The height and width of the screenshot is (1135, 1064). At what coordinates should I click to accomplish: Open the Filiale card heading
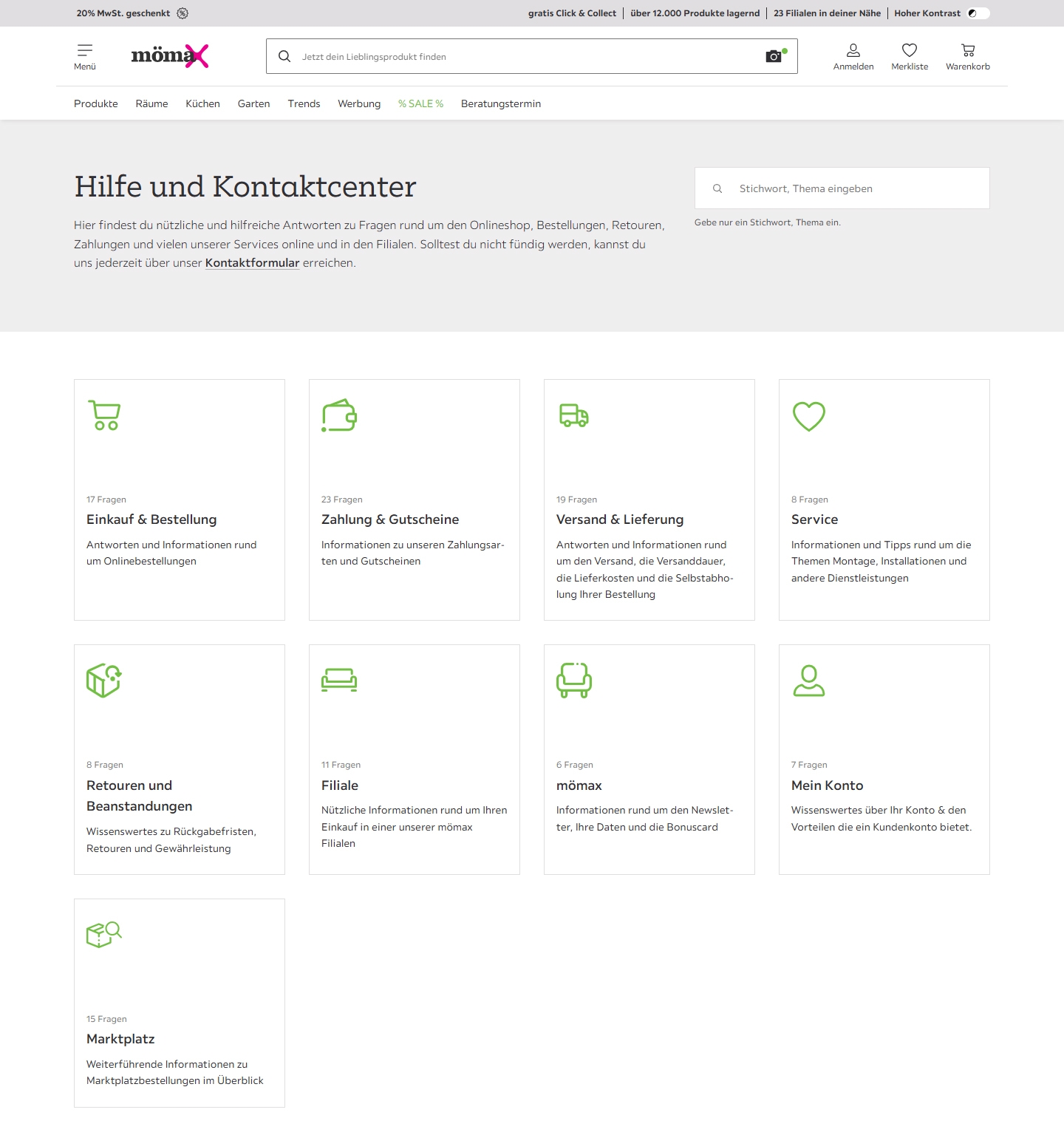[x=340, y=785]
